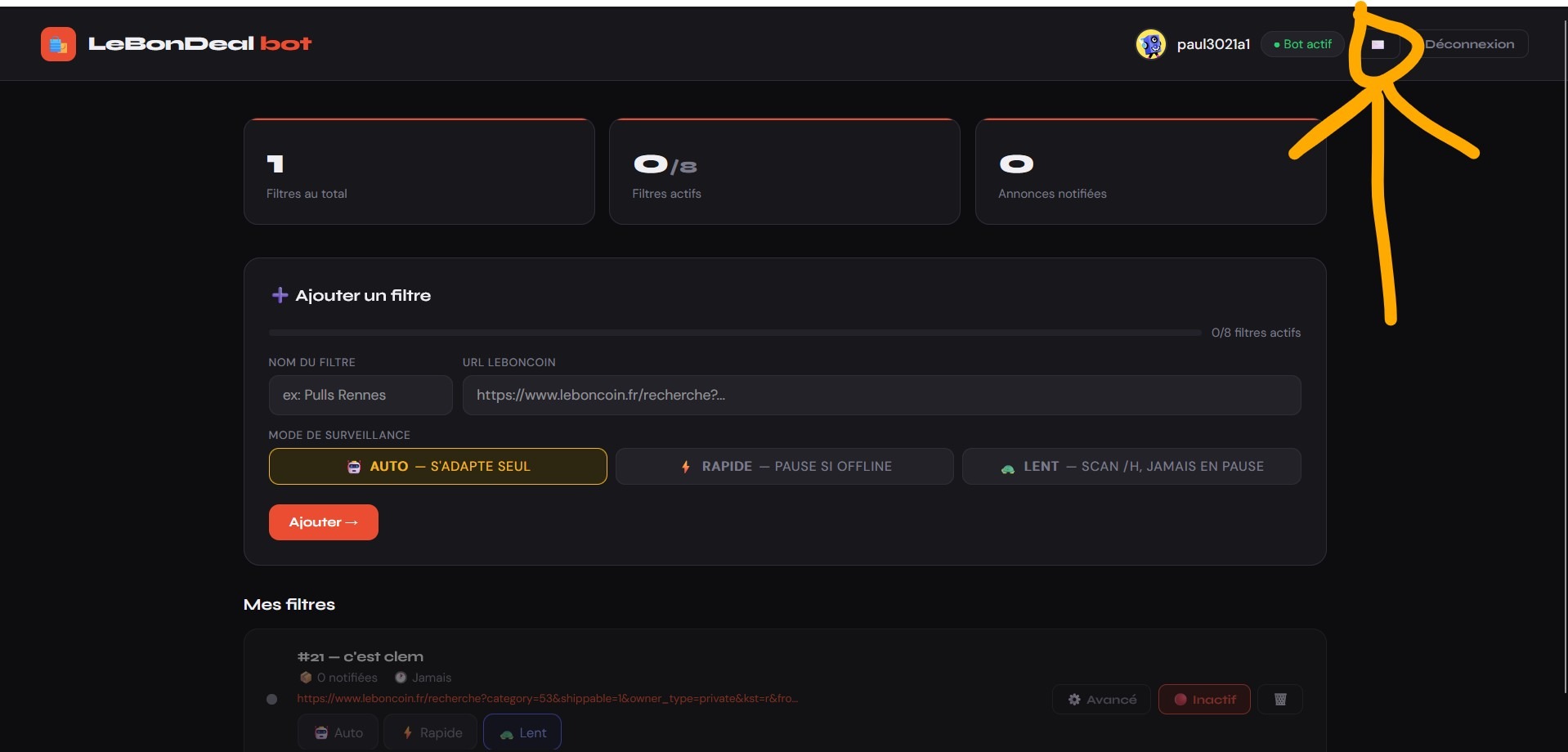Screen dimensions: 1568x752
Task: Click the 'Ajouter un filtre' heading
Action: coord(363,295)
